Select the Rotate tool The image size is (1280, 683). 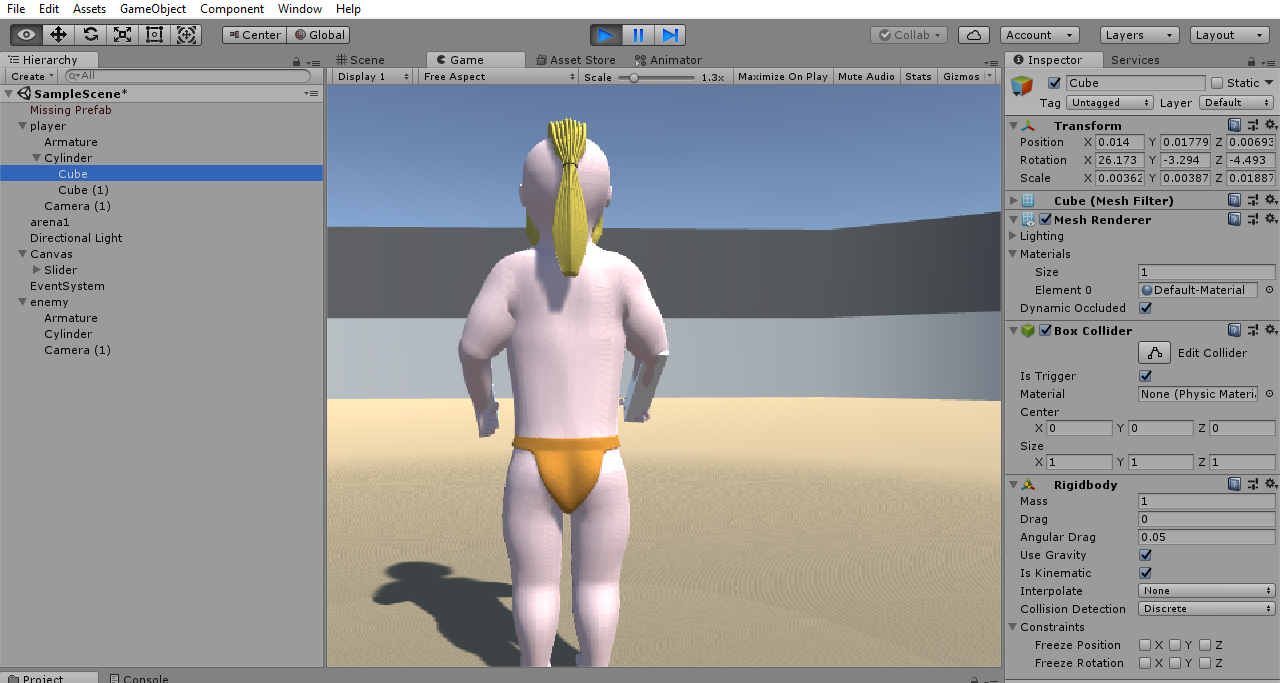tap(92, 34)
